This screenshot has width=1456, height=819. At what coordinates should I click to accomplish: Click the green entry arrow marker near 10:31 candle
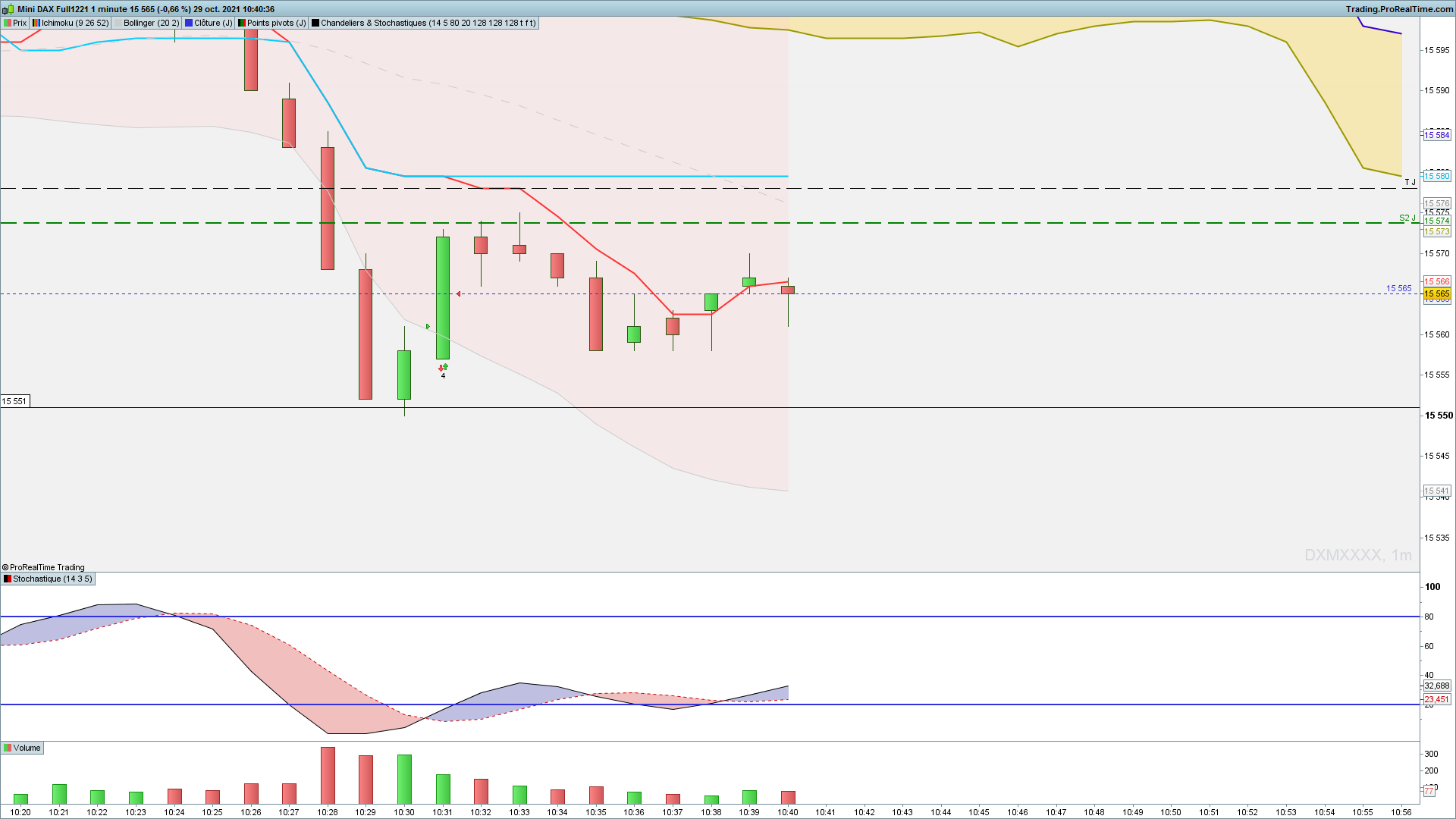pyautogui.click(x=428, y=327)
